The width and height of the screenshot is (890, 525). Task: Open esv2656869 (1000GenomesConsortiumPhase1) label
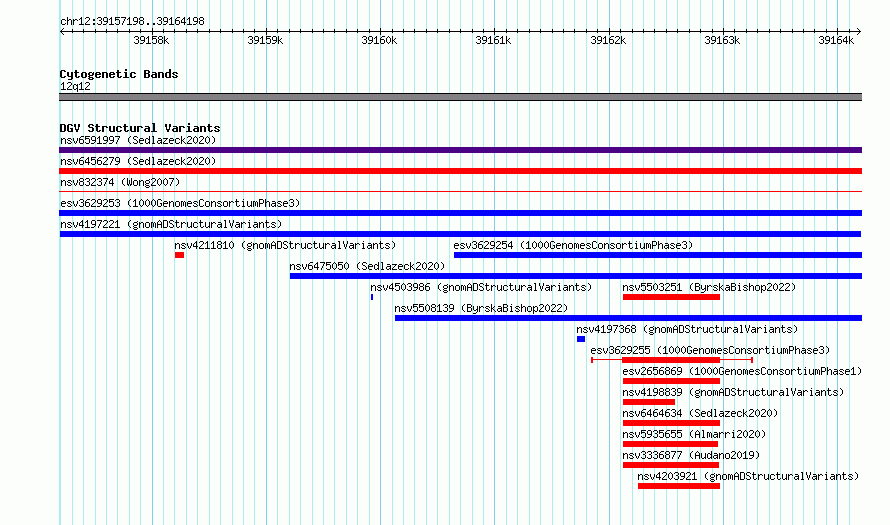point(742,371)
